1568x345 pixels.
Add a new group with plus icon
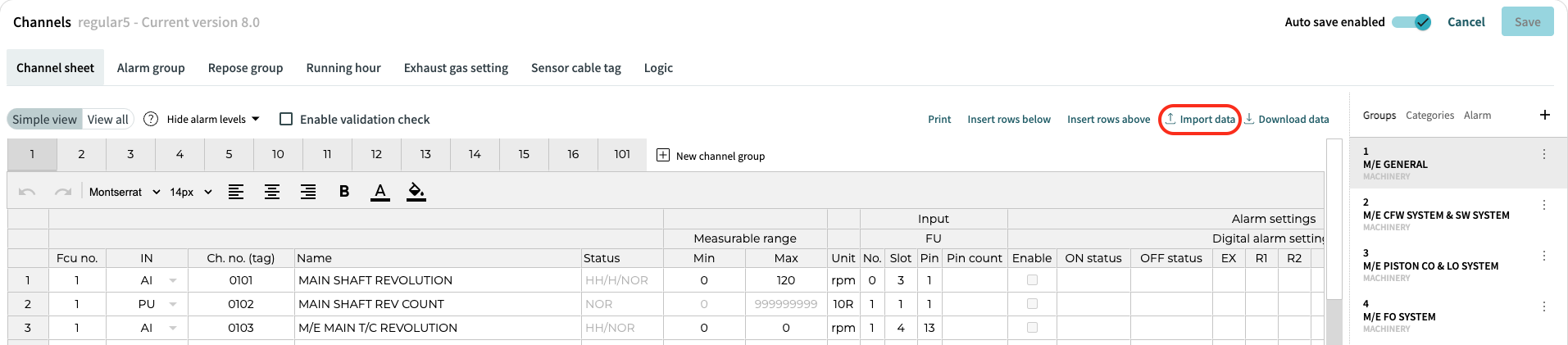[1545, 115]
